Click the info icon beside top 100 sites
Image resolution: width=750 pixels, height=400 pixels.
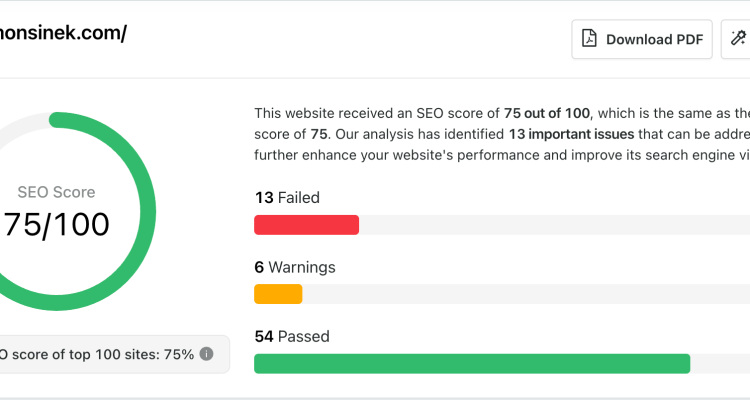pos(206,354)
